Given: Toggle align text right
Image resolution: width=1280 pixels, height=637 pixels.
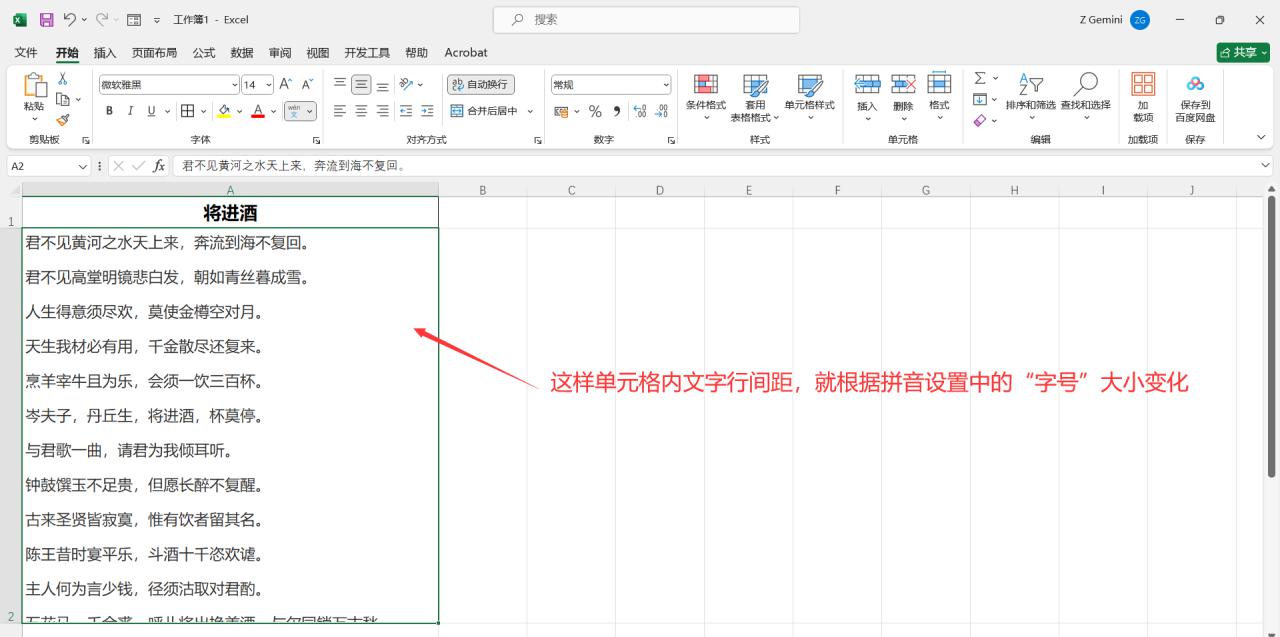Looking at the screenshot, I should coord(382,111).
